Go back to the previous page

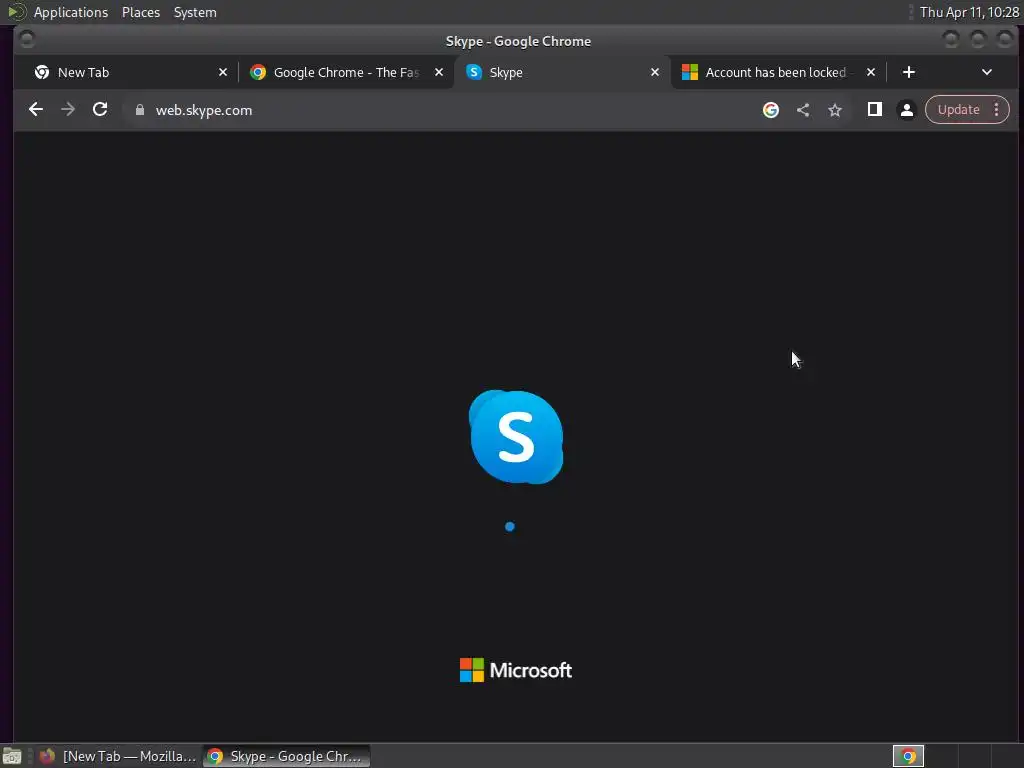(x=36, y=110)
